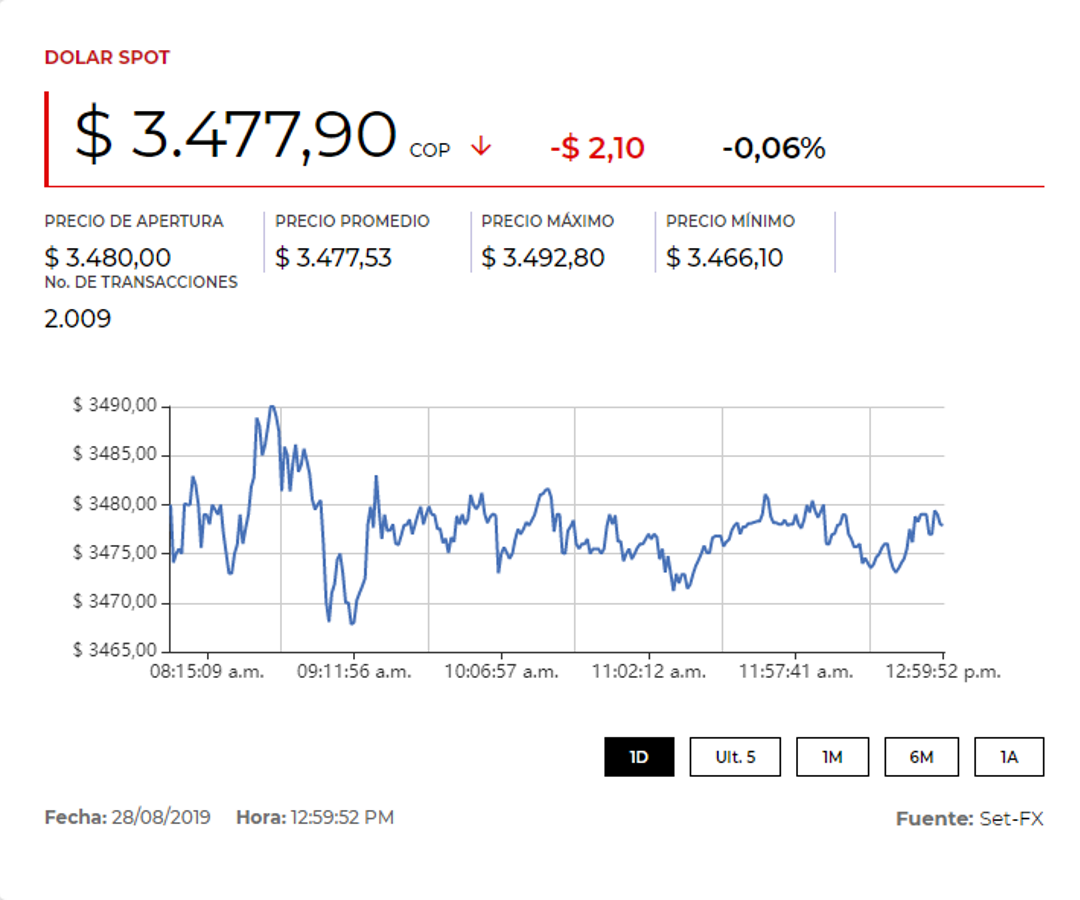Choose the 1A yearly range button
Image resolution: width=1080 pixels, height=900 pixels.
tap(1009, 757)
